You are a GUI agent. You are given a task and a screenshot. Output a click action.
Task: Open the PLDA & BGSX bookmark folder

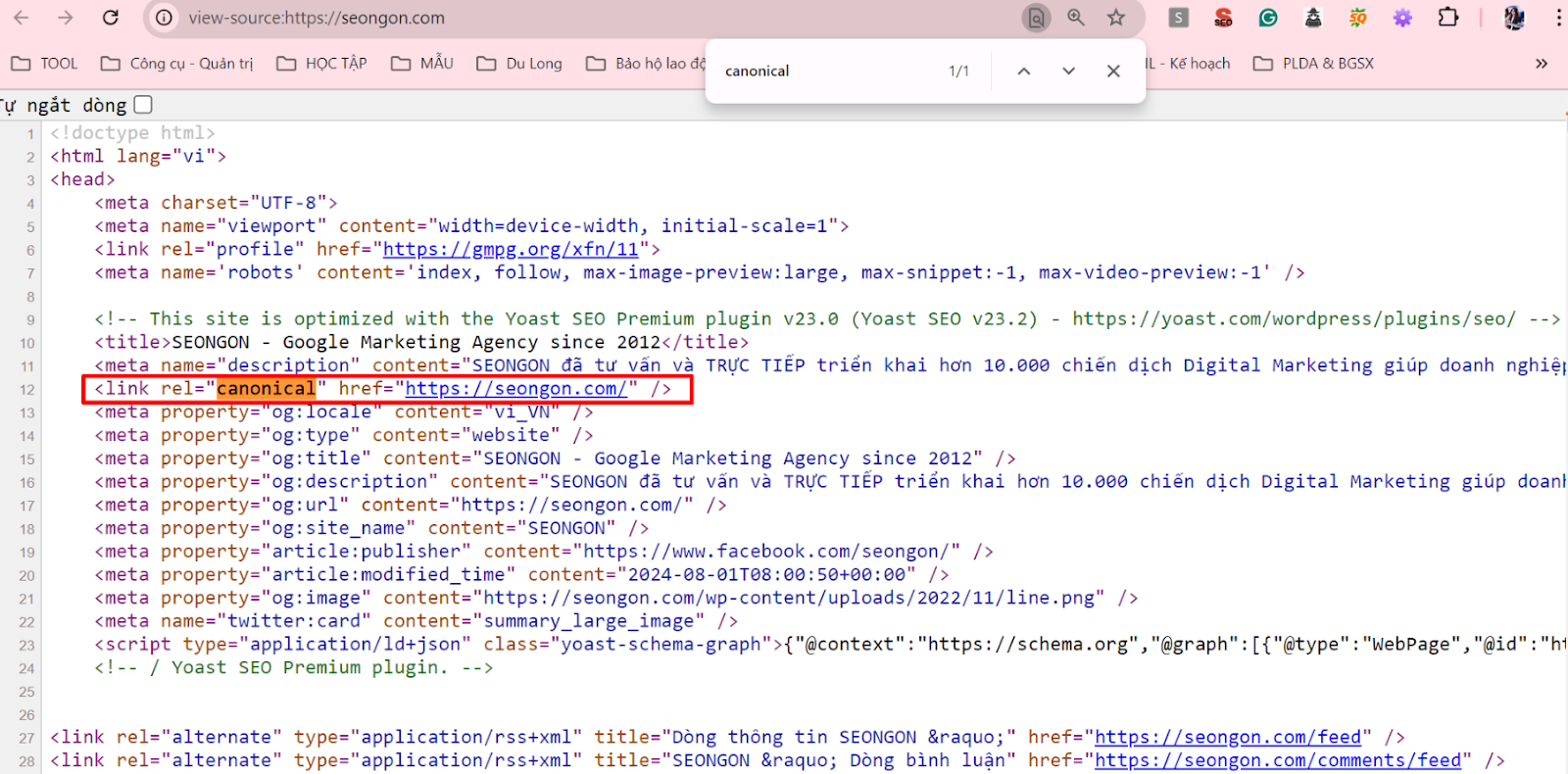pos(1313,64)
